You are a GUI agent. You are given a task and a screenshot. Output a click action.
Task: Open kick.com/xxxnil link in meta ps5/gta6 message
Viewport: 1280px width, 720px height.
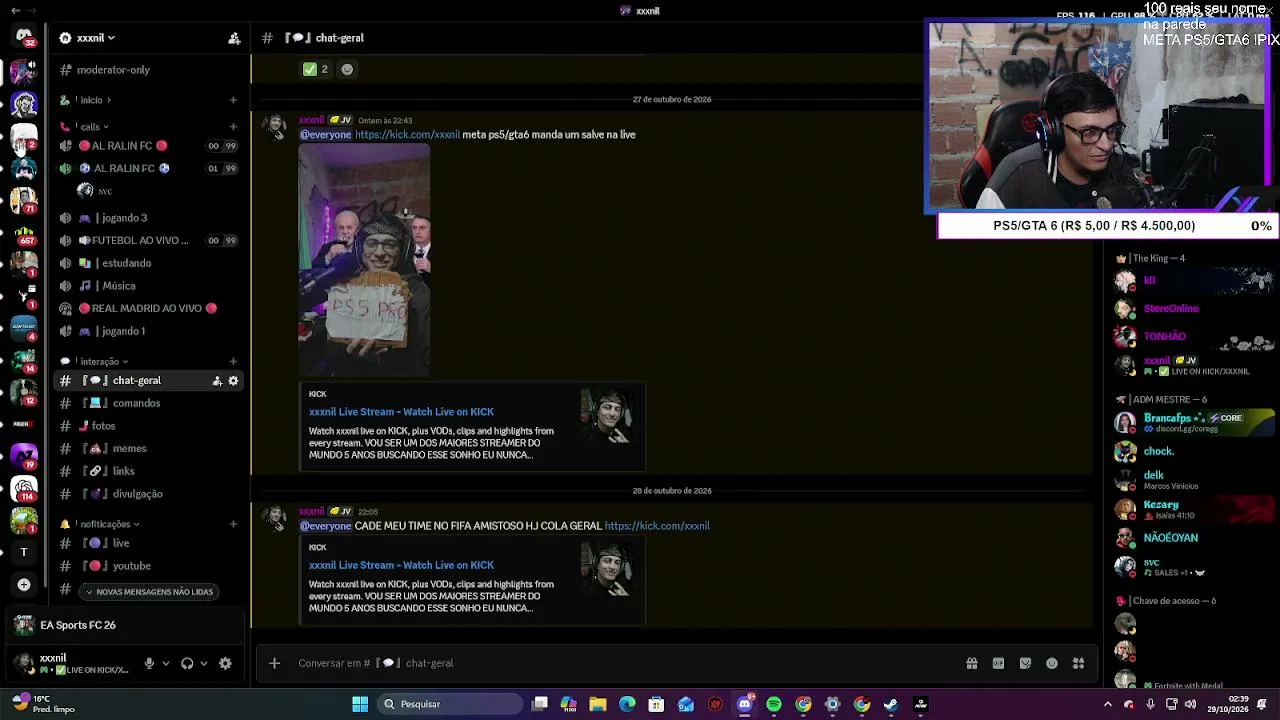pyautogui.click(x=407, y=134)
